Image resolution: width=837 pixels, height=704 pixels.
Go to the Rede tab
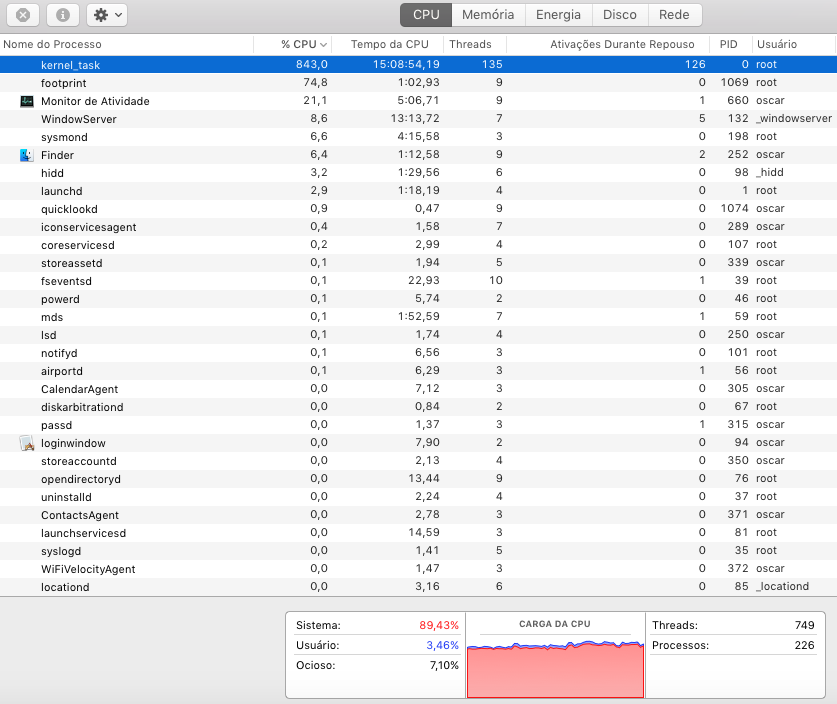tap(674, 15)
